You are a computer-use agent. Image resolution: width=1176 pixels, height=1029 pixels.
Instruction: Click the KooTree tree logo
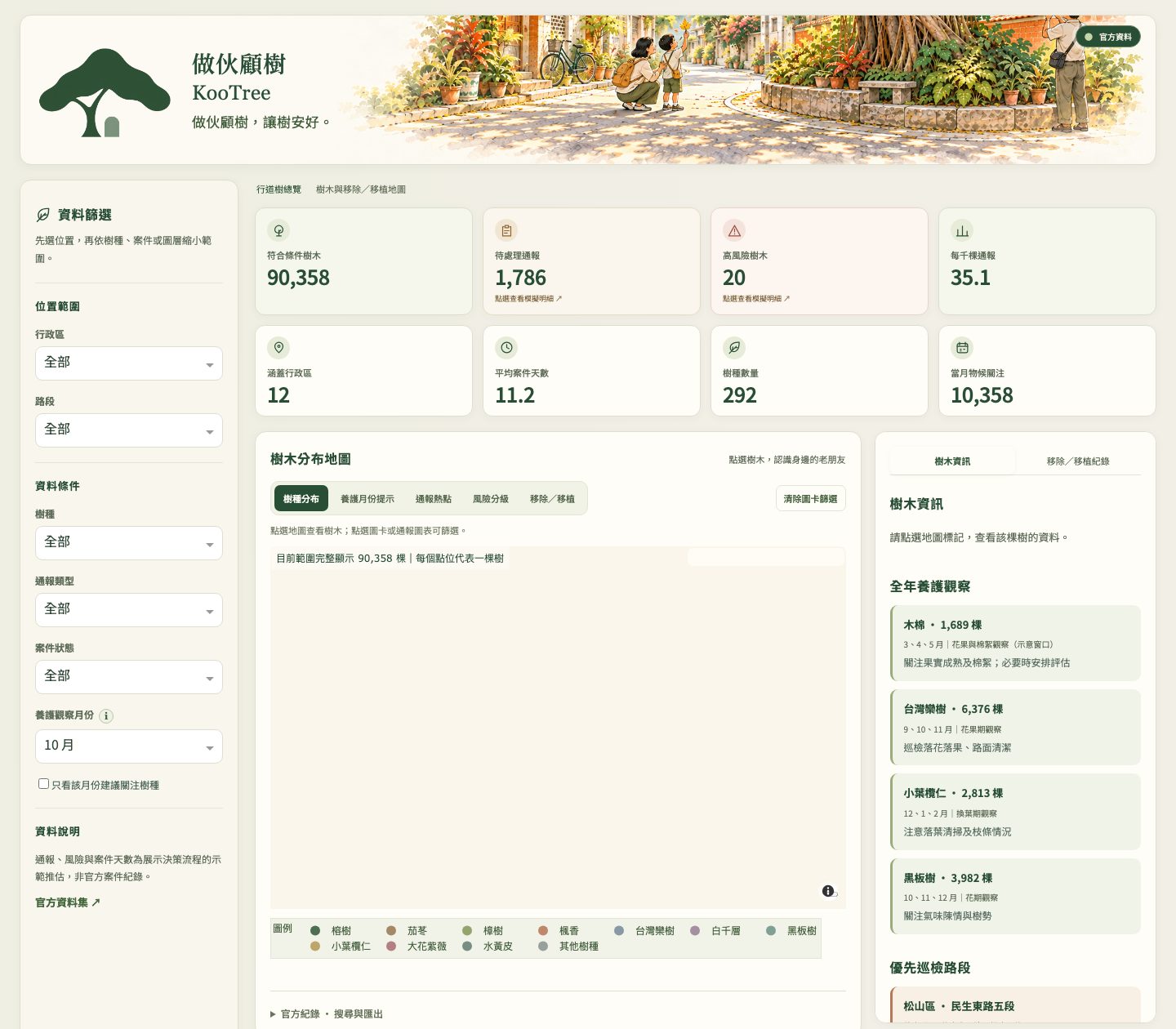(105, 92)
